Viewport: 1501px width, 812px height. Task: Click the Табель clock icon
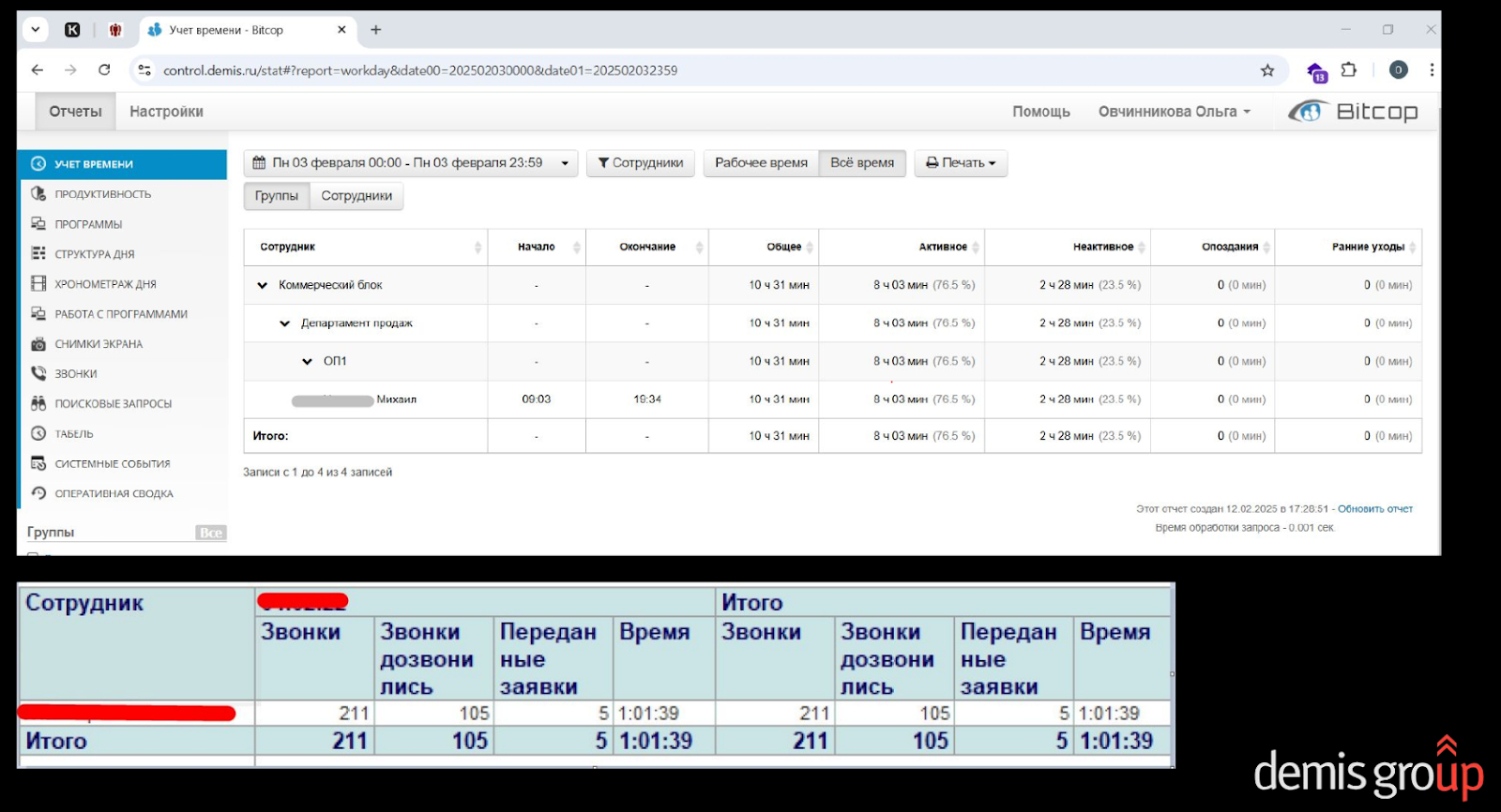pos(38,433)
